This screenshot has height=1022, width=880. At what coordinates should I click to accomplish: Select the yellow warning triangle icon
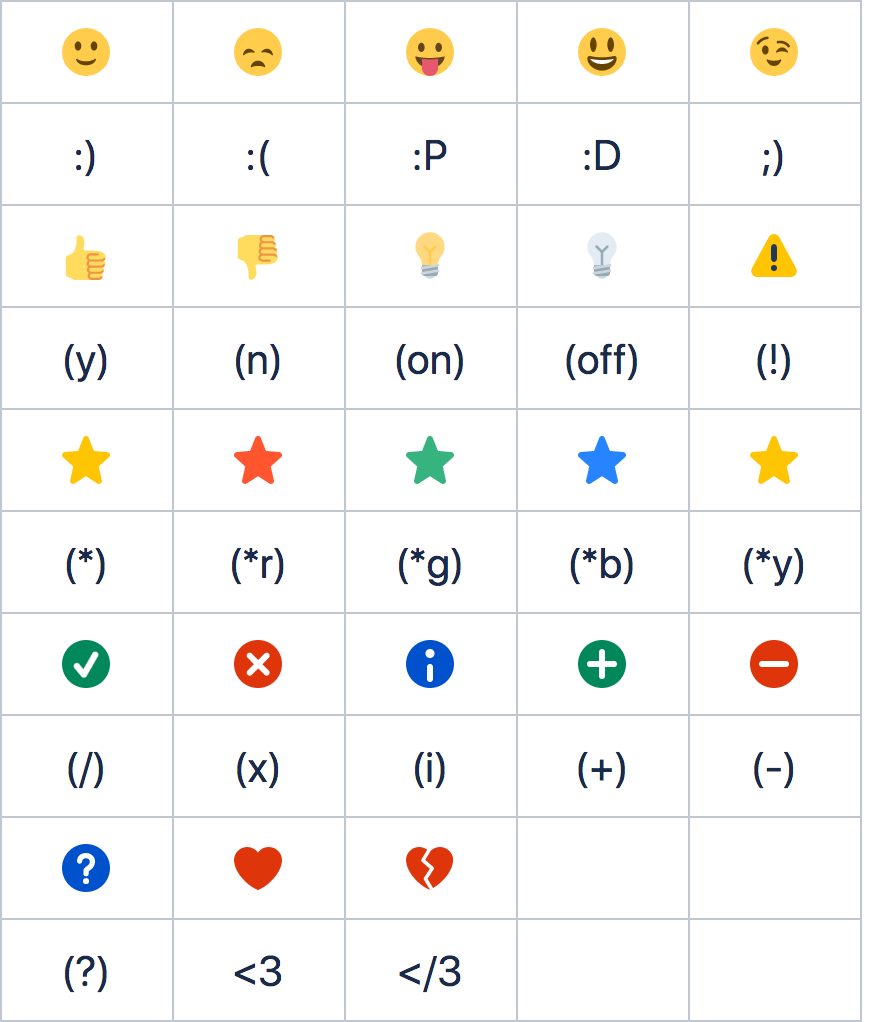(774, 256)
